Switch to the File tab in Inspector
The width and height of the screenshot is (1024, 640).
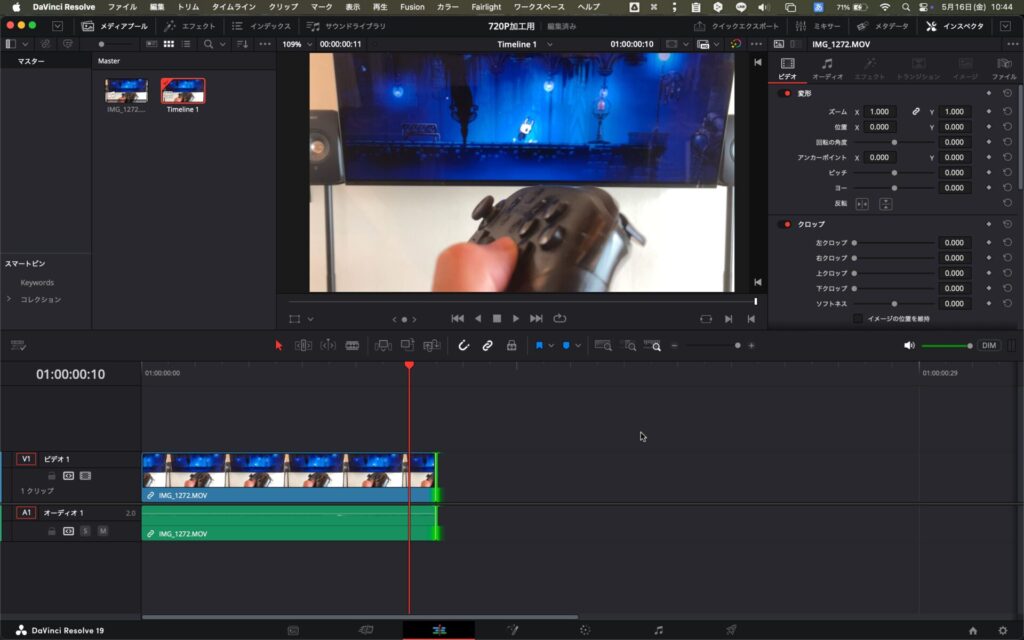1004,69
